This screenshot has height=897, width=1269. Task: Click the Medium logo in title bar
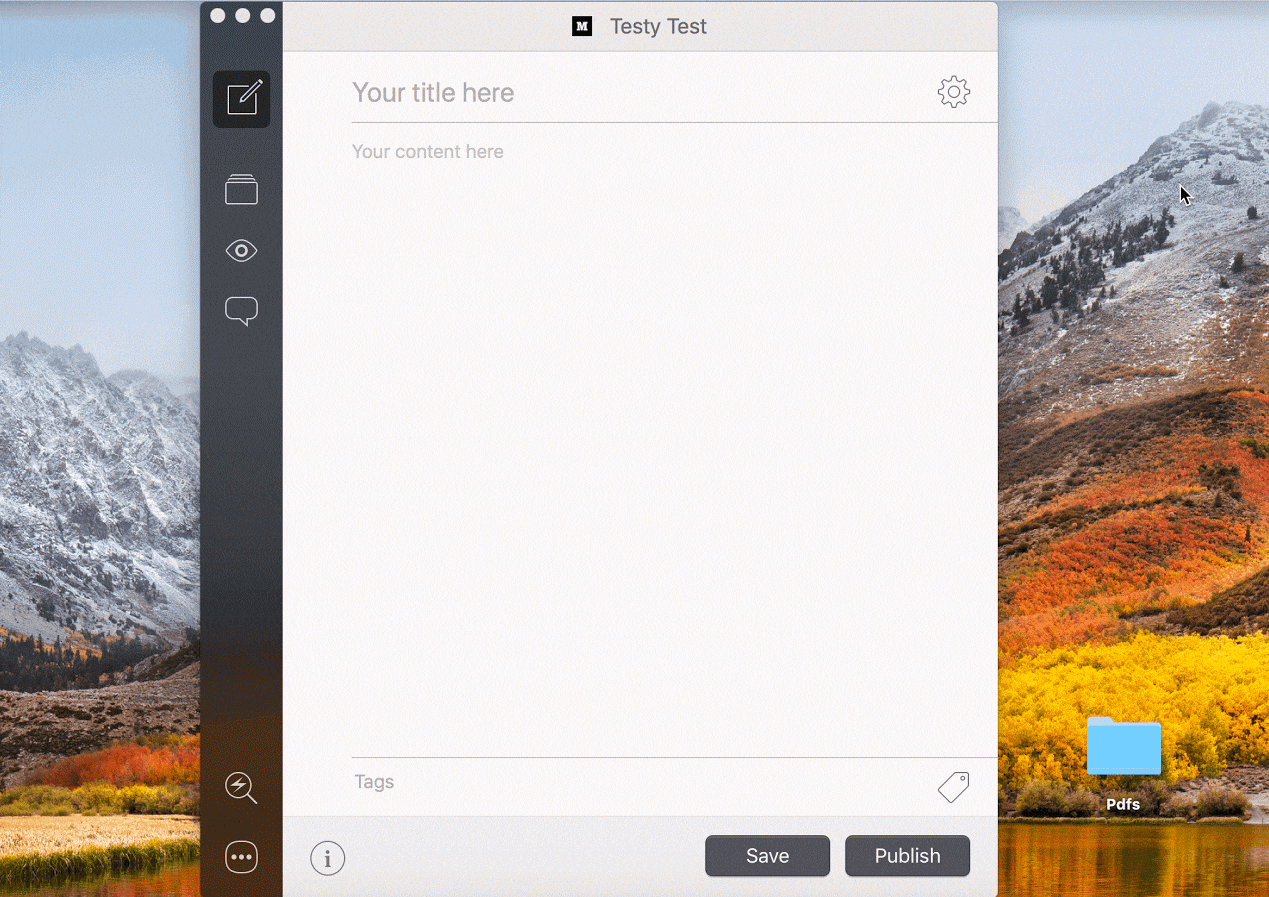582,27
